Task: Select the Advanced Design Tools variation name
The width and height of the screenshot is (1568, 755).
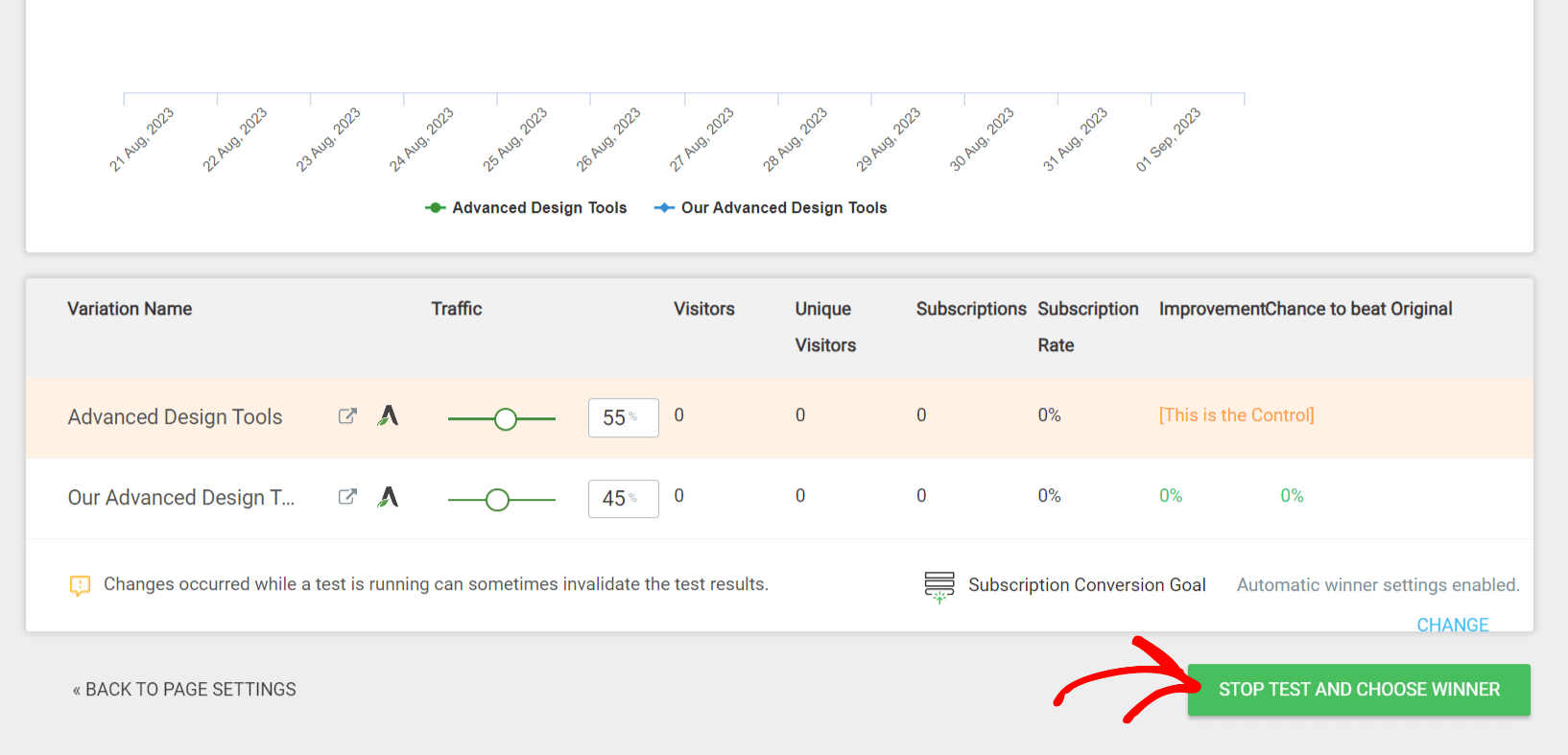Action: coord(175,417)
